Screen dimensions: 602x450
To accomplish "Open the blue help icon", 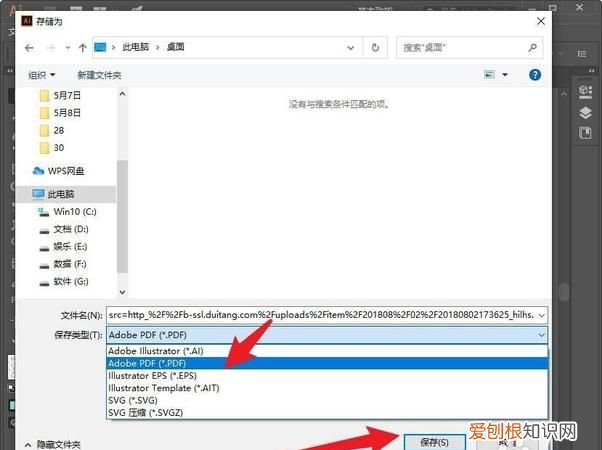I will pos(535,74).
